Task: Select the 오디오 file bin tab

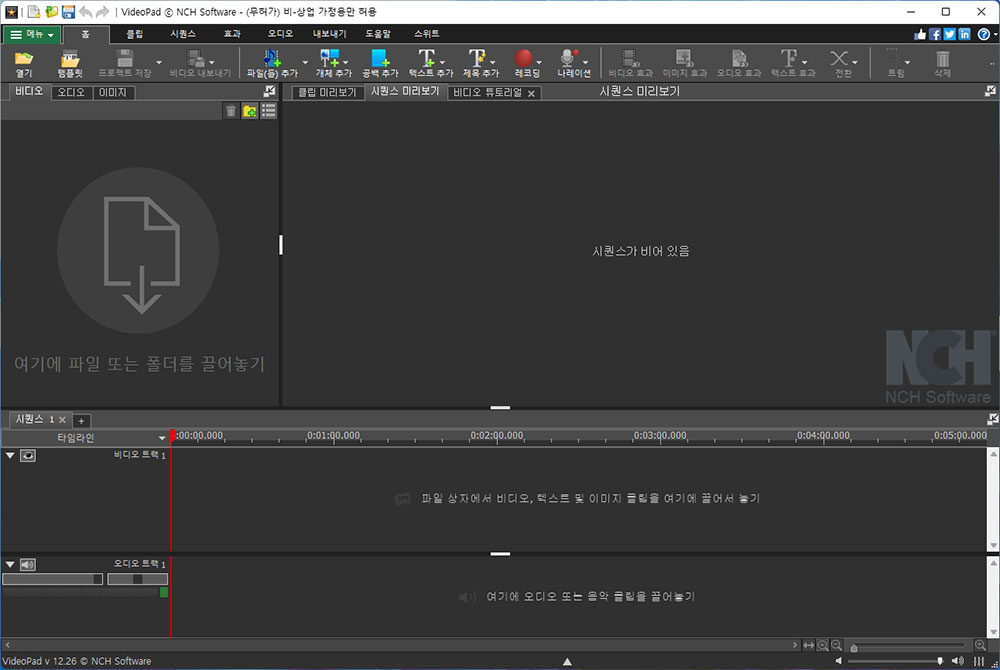Action: [x=71, y=92]
